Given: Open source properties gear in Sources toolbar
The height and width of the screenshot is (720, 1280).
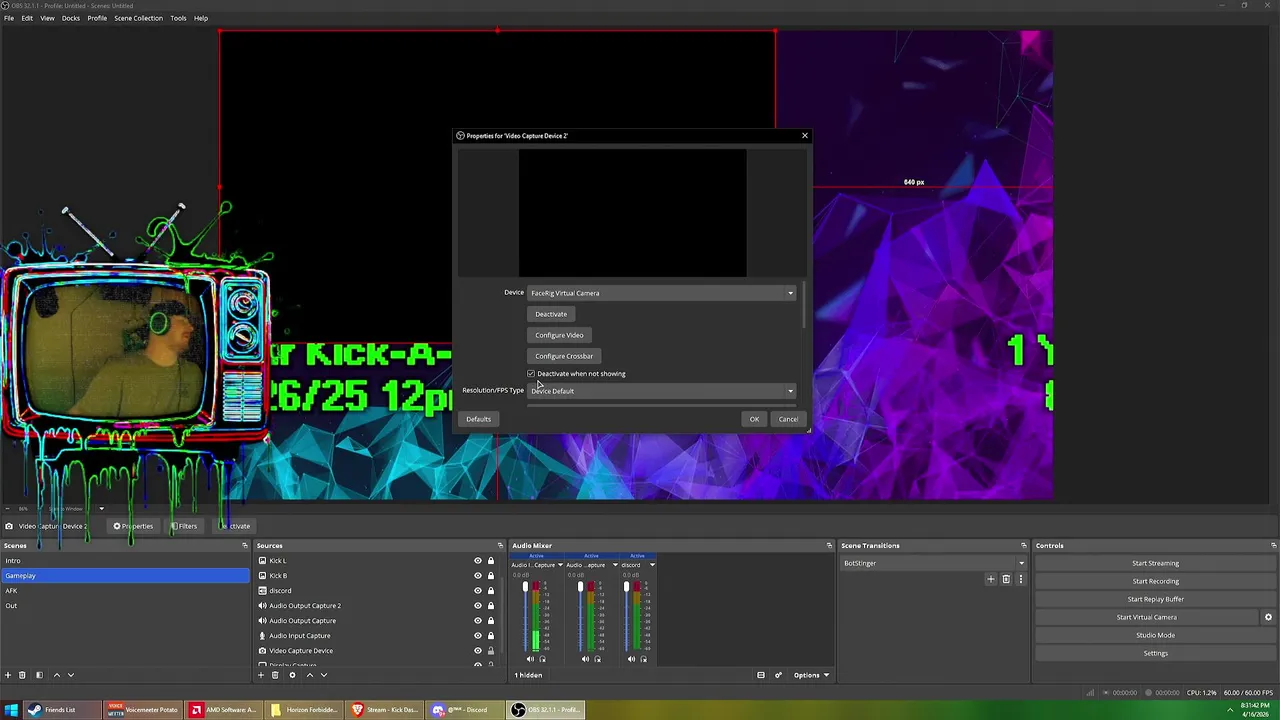Looking at the screenshot, I should 292,675.
